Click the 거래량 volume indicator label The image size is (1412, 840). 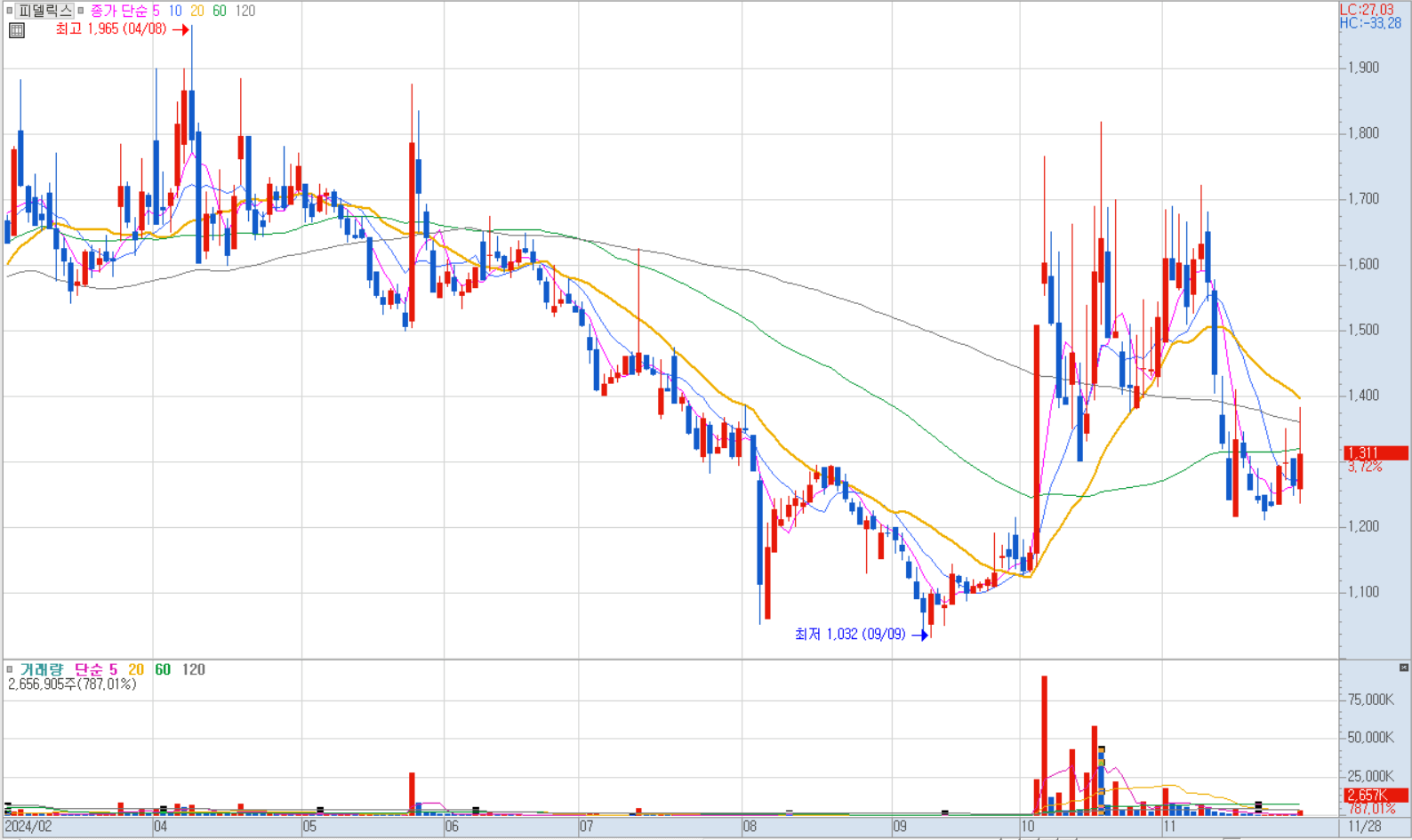pos(41,669)
